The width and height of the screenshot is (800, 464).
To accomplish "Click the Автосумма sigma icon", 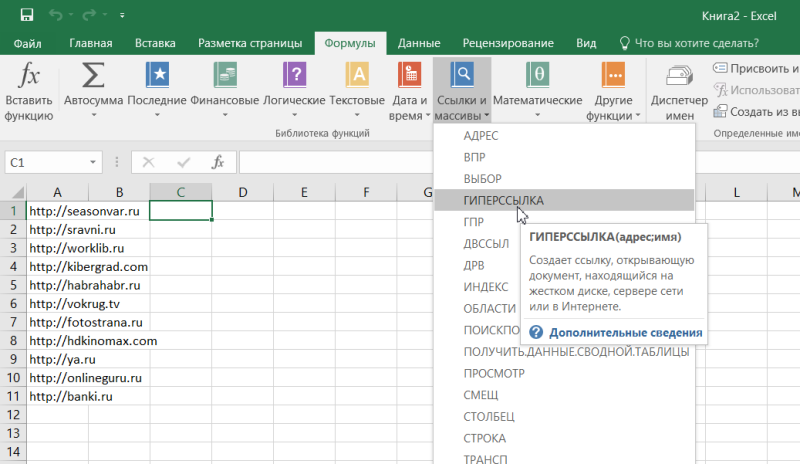I will [93, 75].
